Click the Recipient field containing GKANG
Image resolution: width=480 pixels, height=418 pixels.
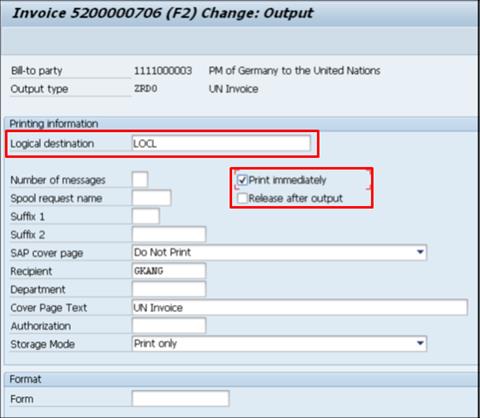pos(169,271)
